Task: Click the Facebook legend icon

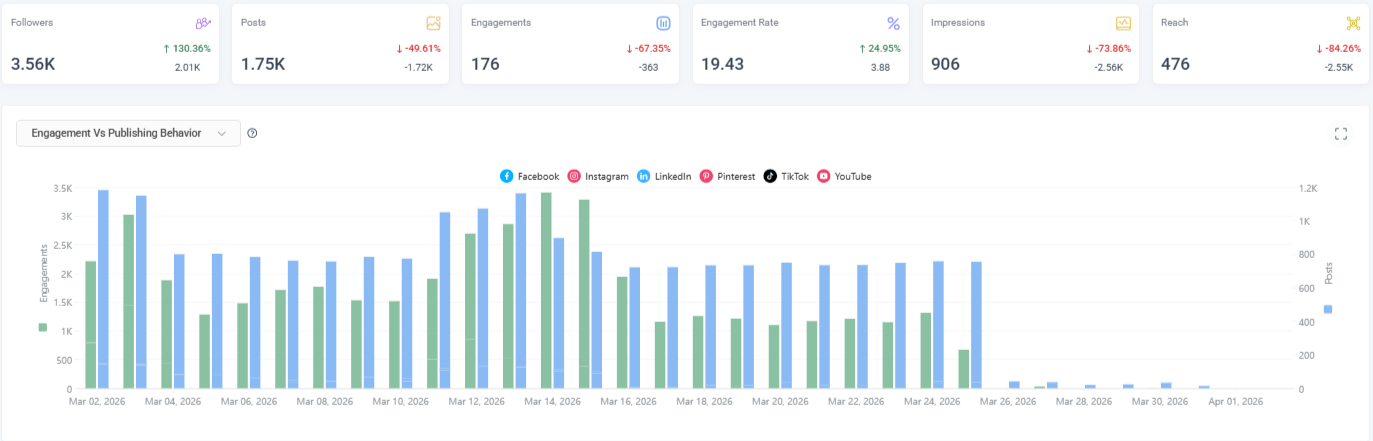Action: tap(506, 176)
